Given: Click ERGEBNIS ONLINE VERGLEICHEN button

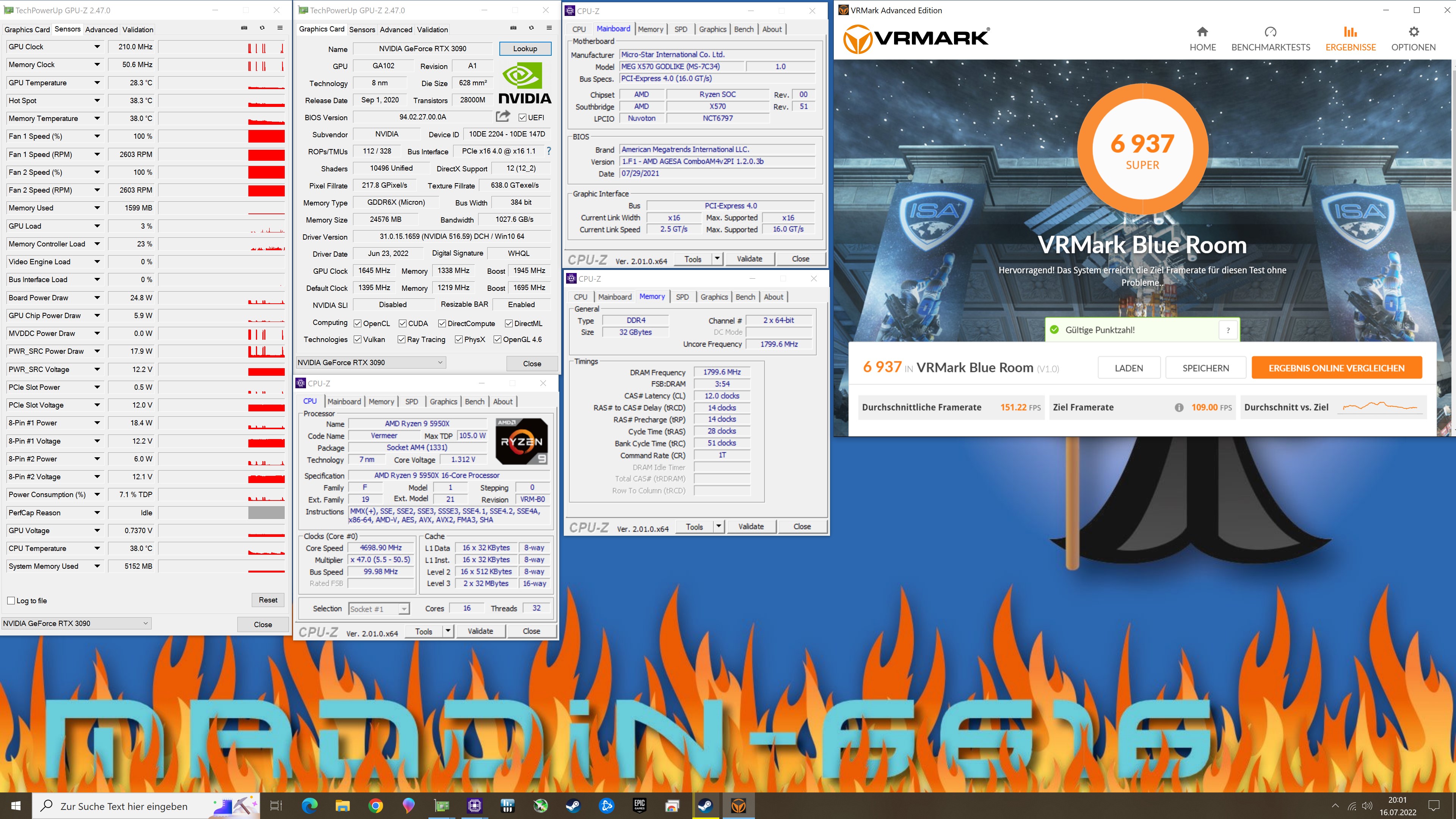Looking at the screenshot, I should (x=1336, y=368).
